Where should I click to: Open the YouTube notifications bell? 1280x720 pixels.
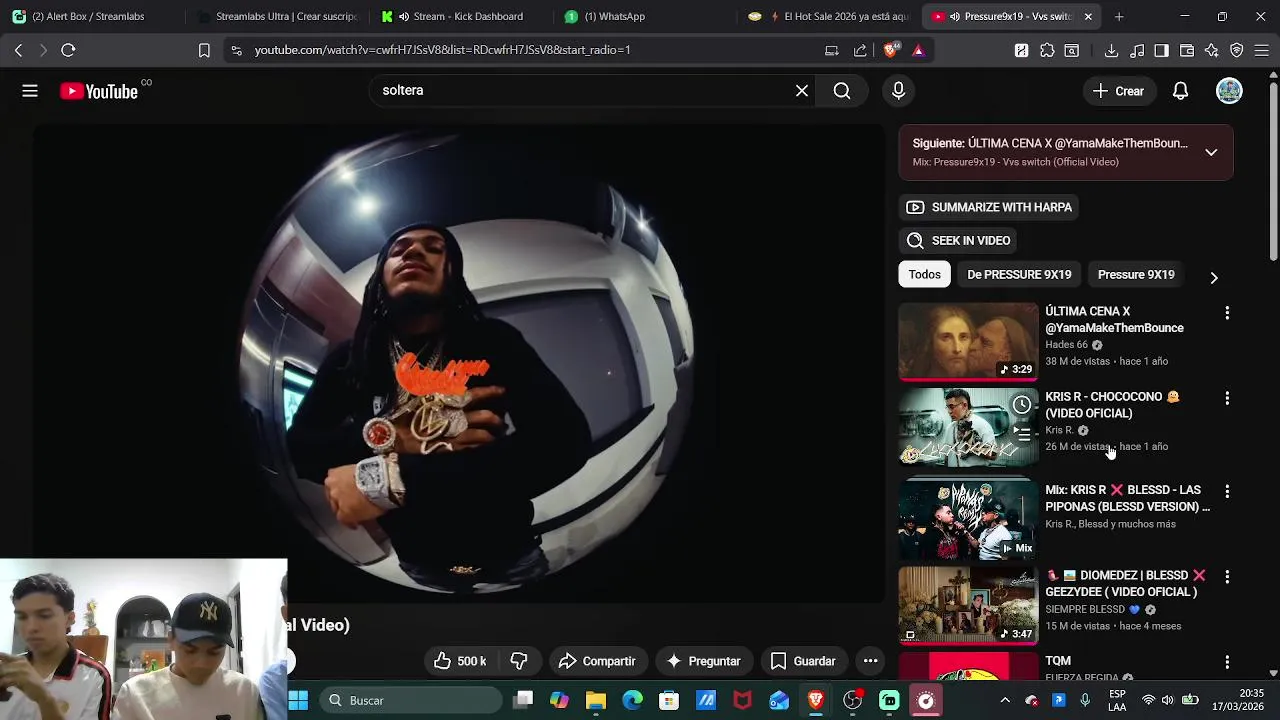click(x=1181, y=91)
